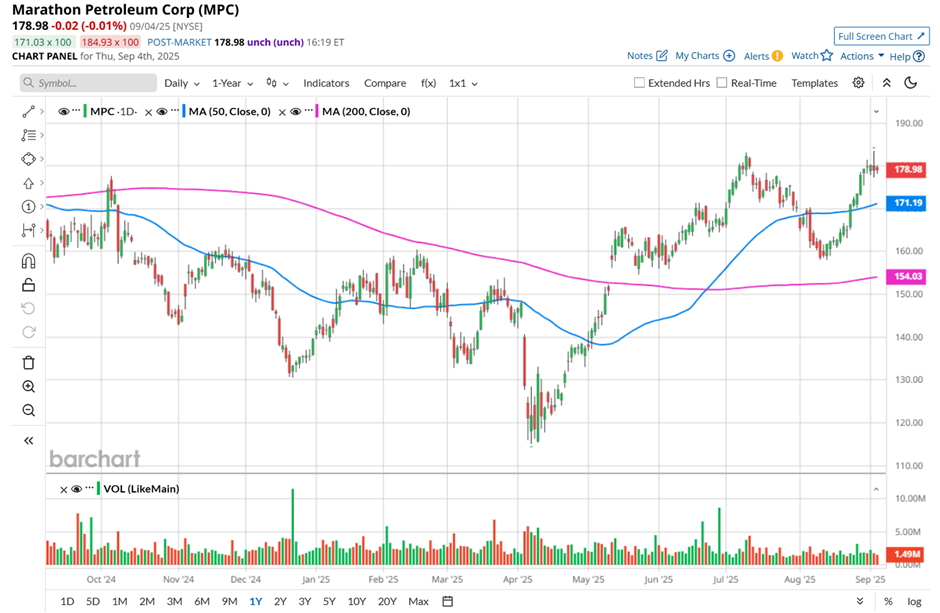Collapse the volume pane chevron
Image resolution: width=940 pixels, height=613 pixels.
pyautogui.click(x=876, y=490)
